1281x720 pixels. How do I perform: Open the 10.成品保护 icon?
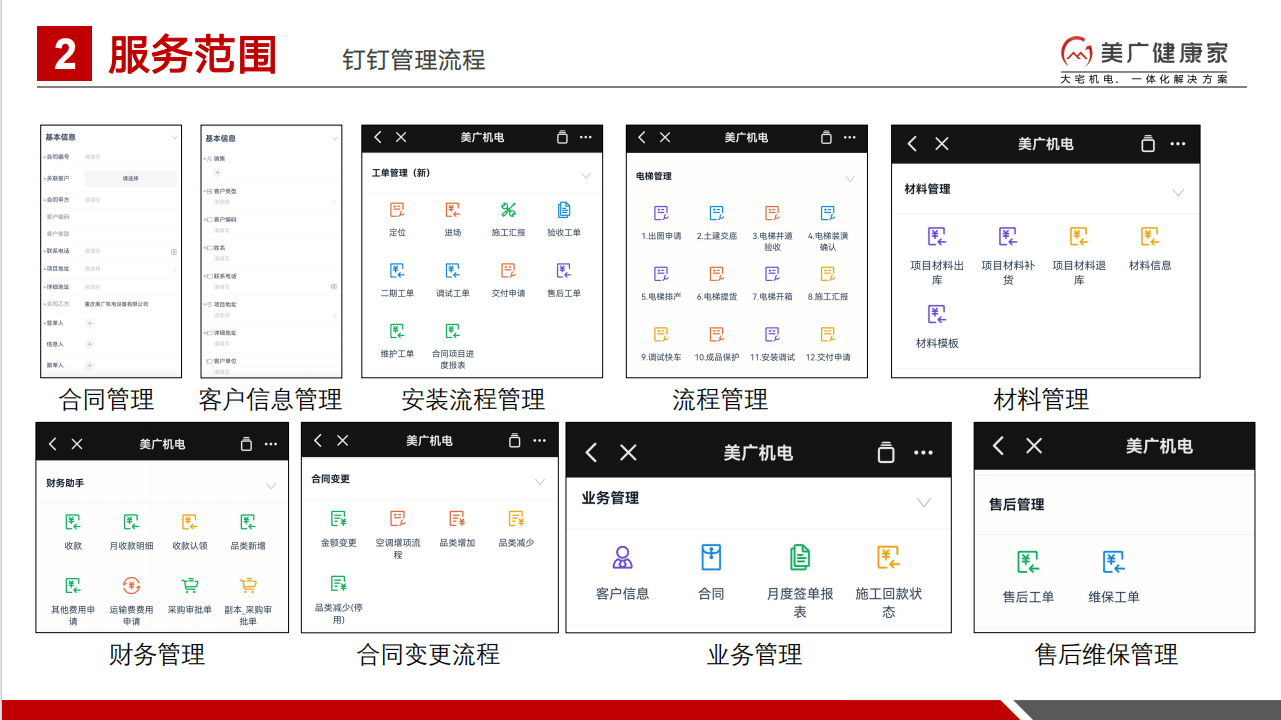pyautogui.click(x=717, y=335)
